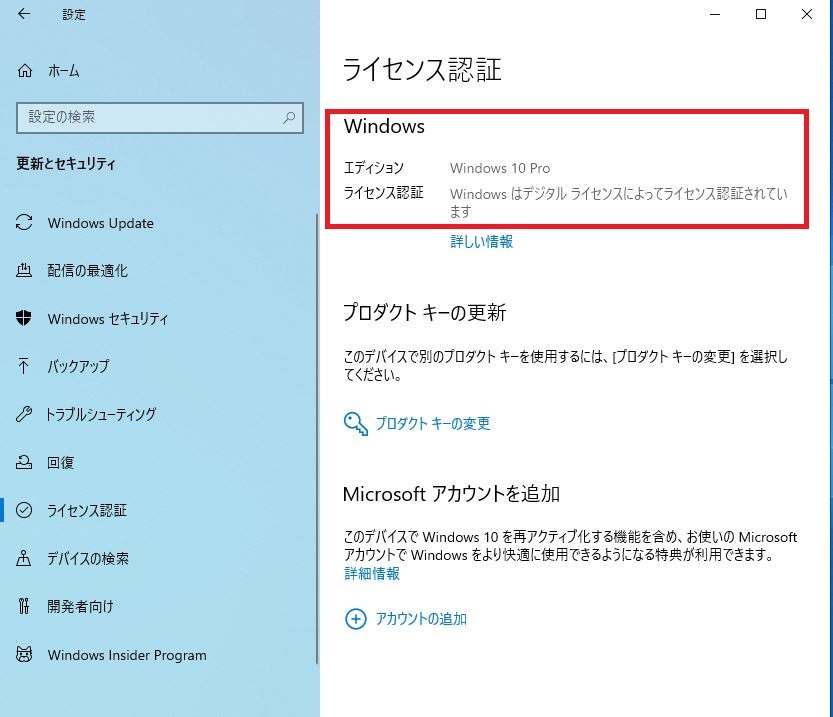Image resolution: width=833 pixels, height=717 pixels.
Task: Click the 配信の最適化 icon
Action: pyautogui.click(x=24, y=270)
